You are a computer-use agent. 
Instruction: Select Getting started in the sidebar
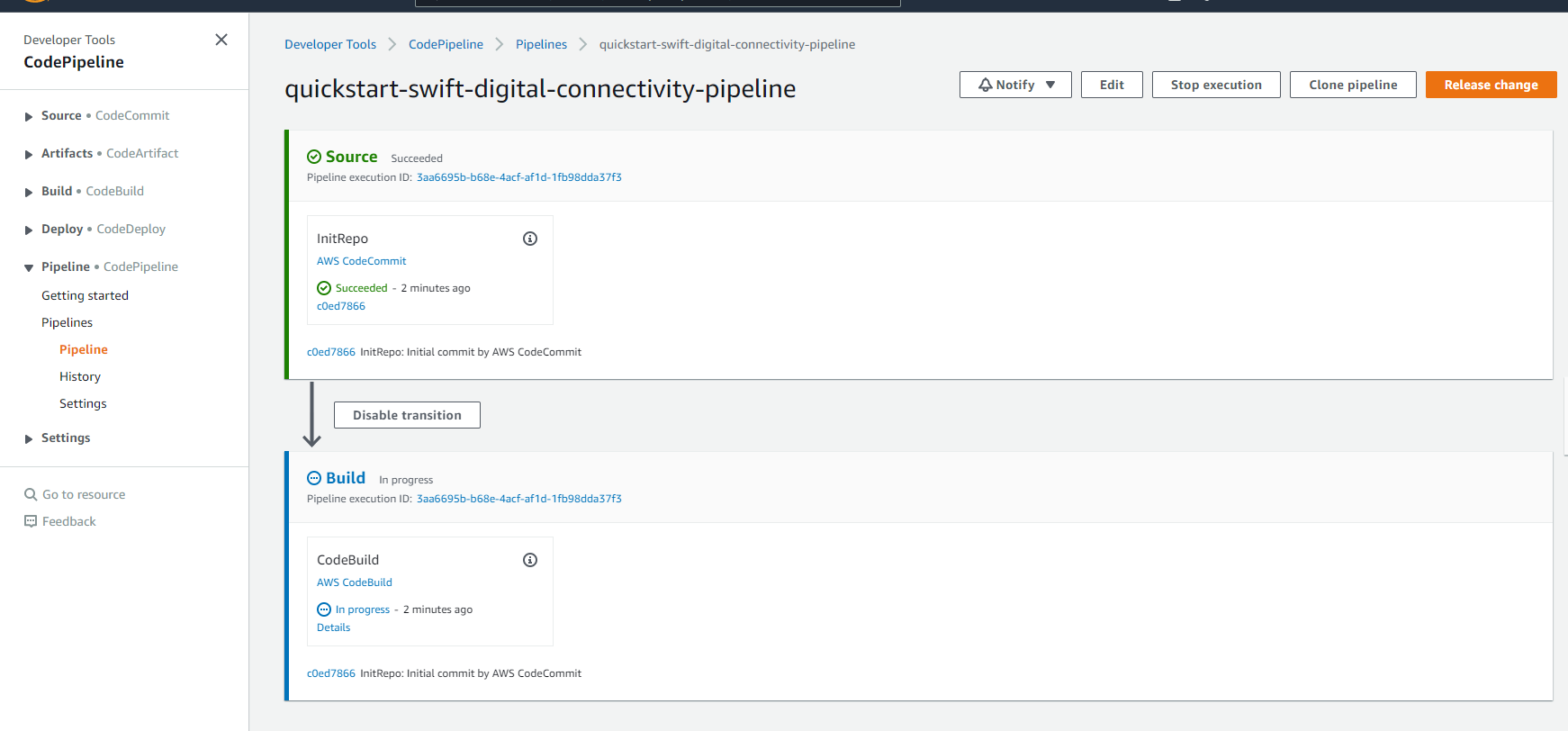click(85, 295)
